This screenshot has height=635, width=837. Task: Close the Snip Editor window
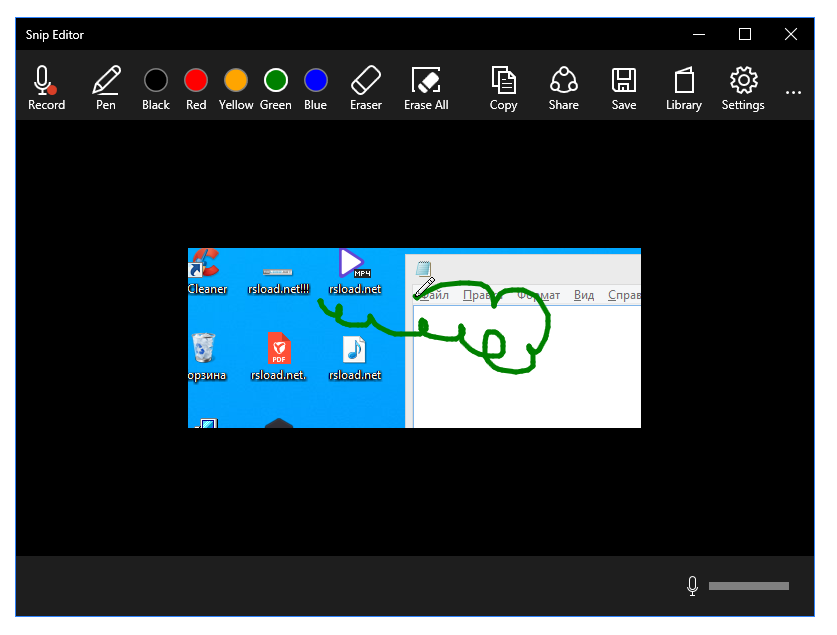click(x=791, y=34)
